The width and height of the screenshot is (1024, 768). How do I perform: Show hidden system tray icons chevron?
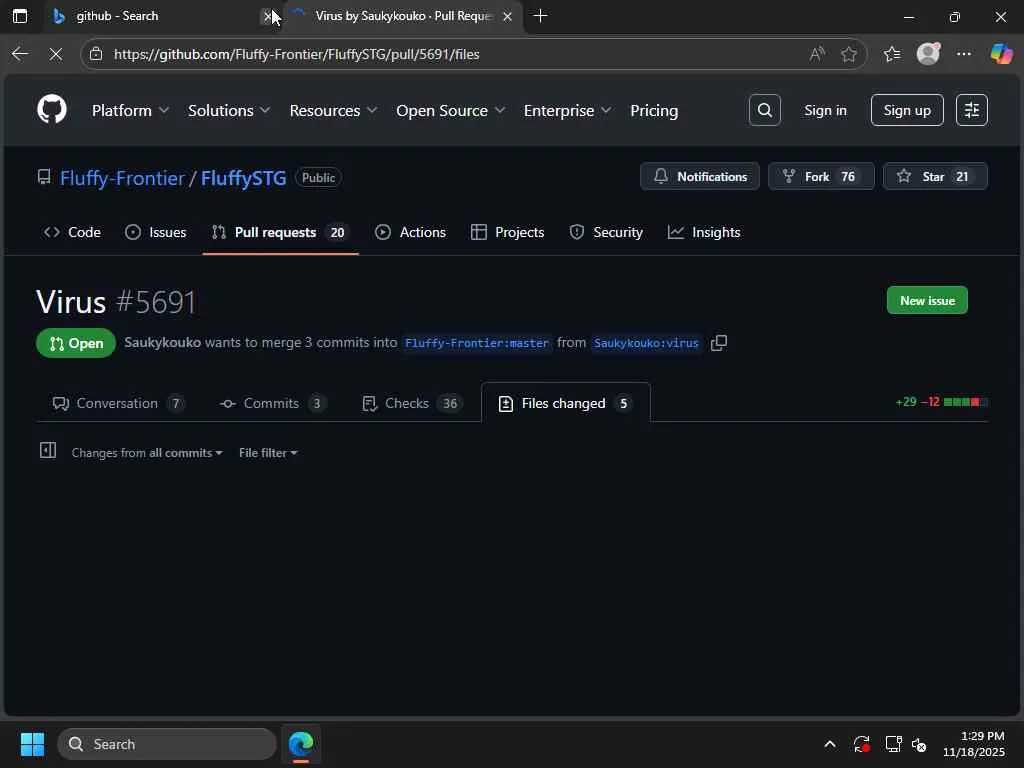pos(830,744)
